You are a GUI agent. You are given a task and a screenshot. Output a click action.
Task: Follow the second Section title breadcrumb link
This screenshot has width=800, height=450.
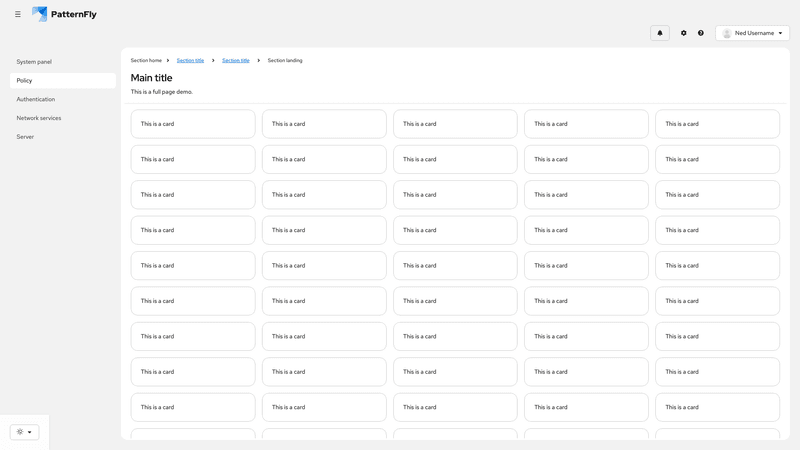[236, 60]
